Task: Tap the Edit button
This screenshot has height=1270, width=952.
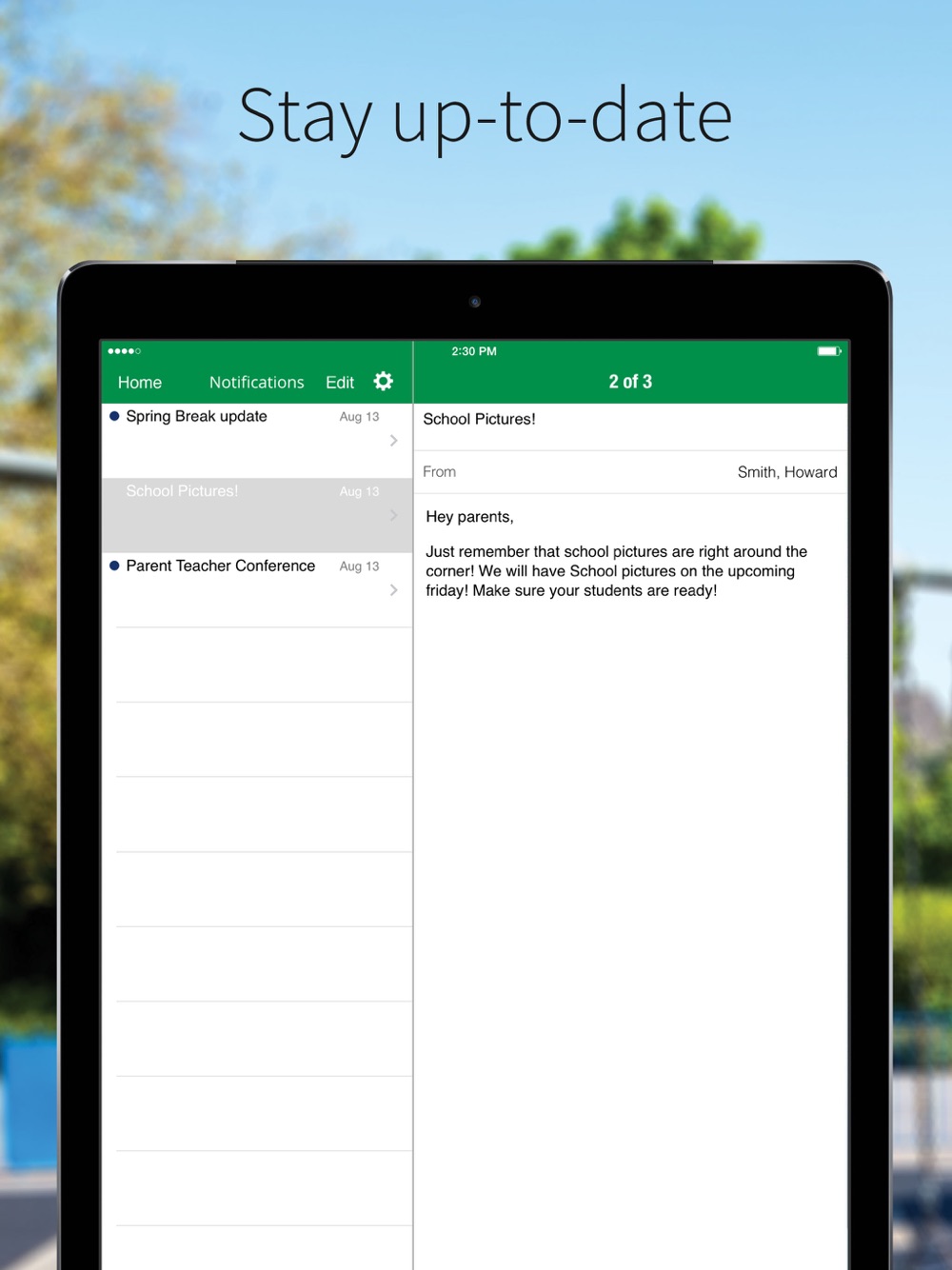Action: pos(340,383)
